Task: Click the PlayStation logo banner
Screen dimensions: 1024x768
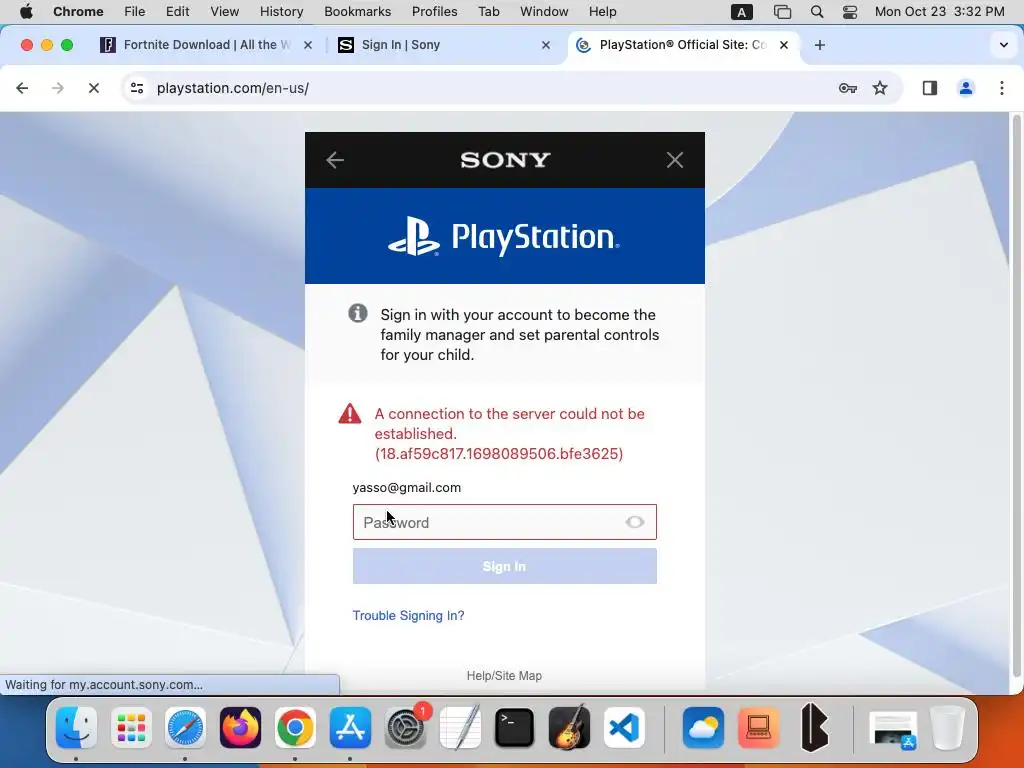Action: point(505,236)
